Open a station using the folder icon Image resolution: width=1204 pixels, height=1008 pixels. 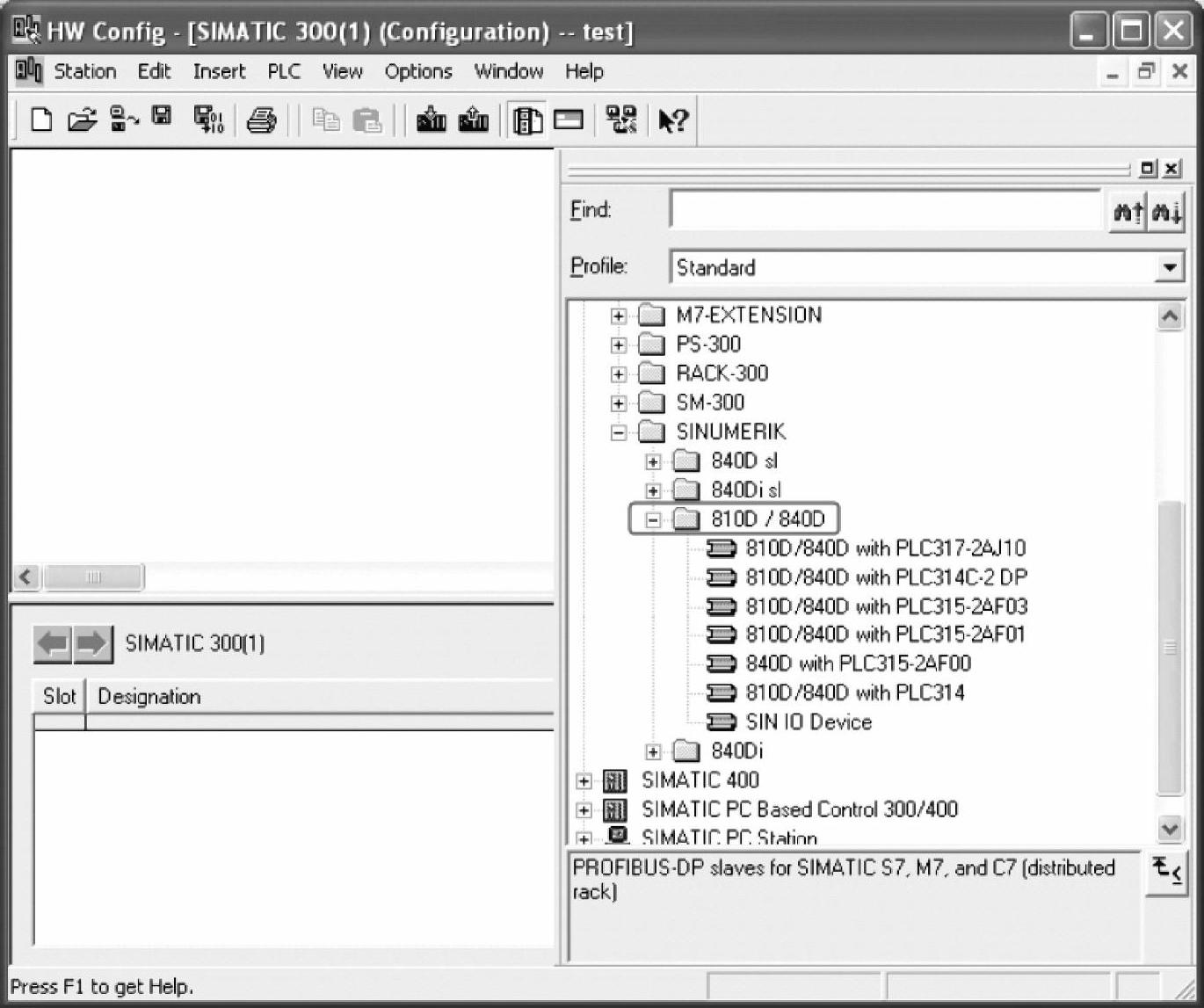(x=82, y=119)
